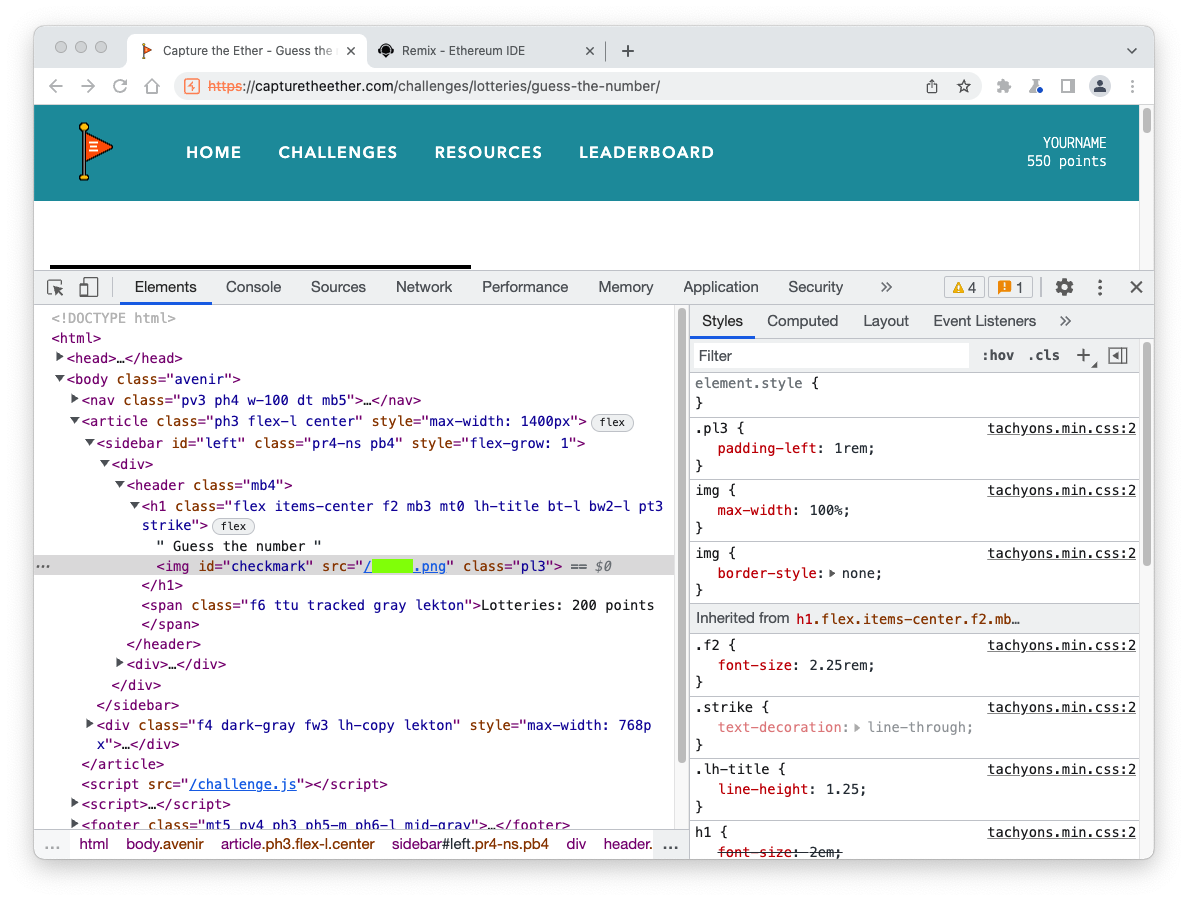Open the Computed styles tab
Screen dimensions: 1188x901
point(802,321)
